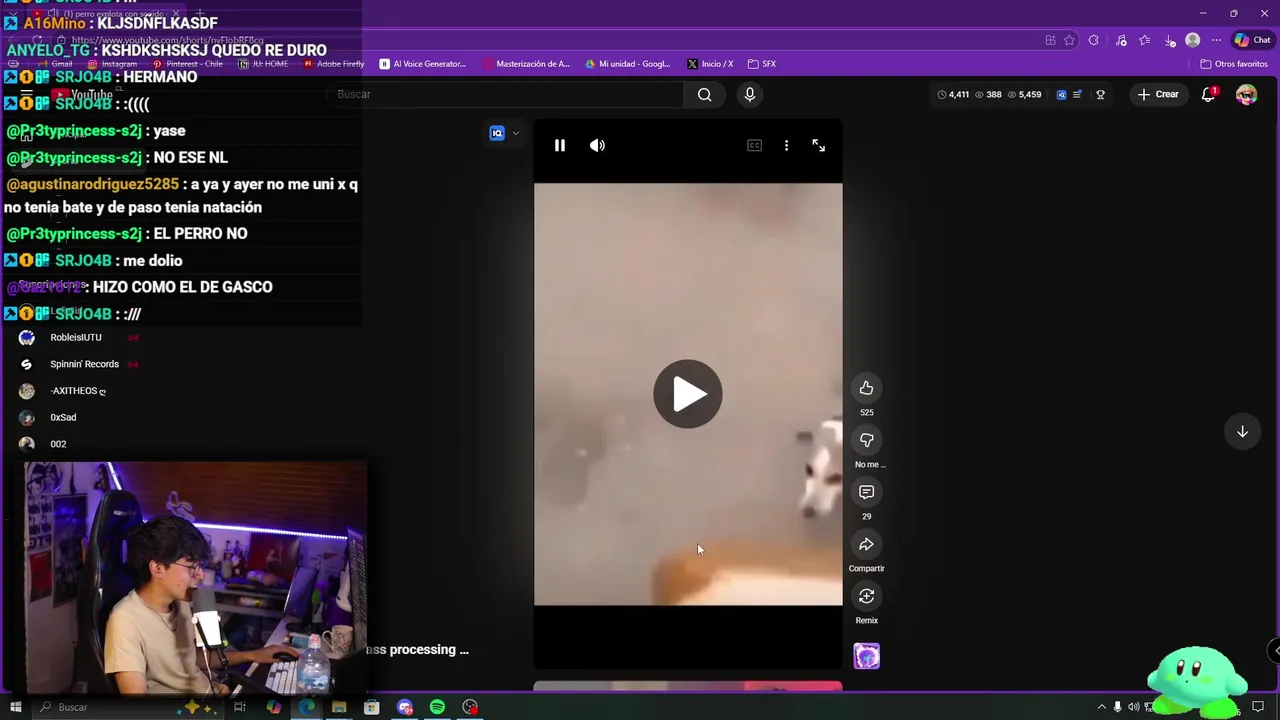Viewport: 1280px width, 720px height.
Task: Open Edge downloads icon
Action: 1170,41
